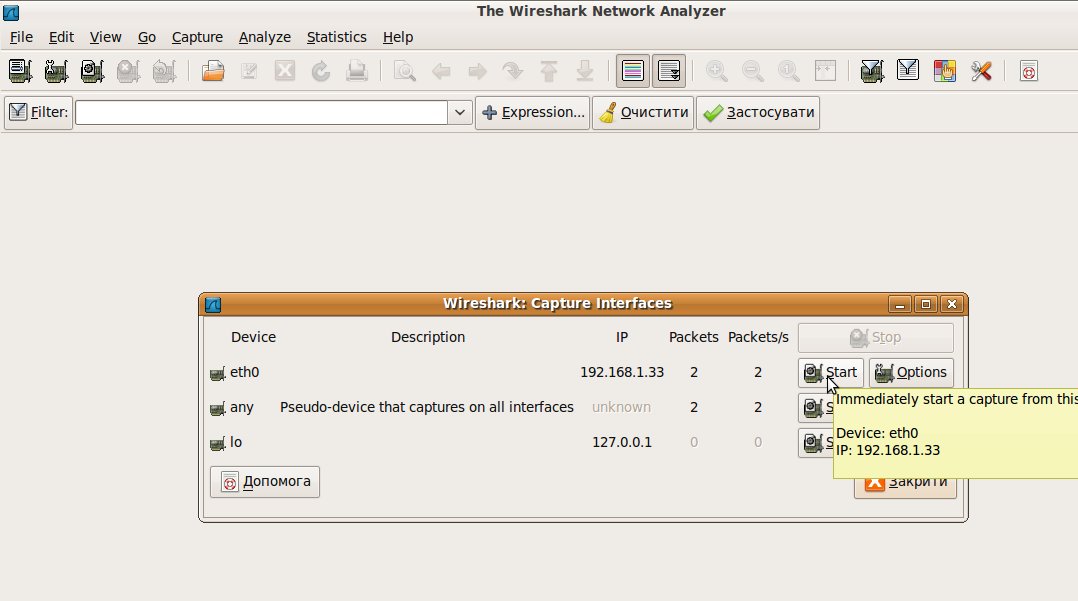This screenshot has height=601, width=1078.
Task: Click the 'unknown' IP text
Action: click(622, 407)
